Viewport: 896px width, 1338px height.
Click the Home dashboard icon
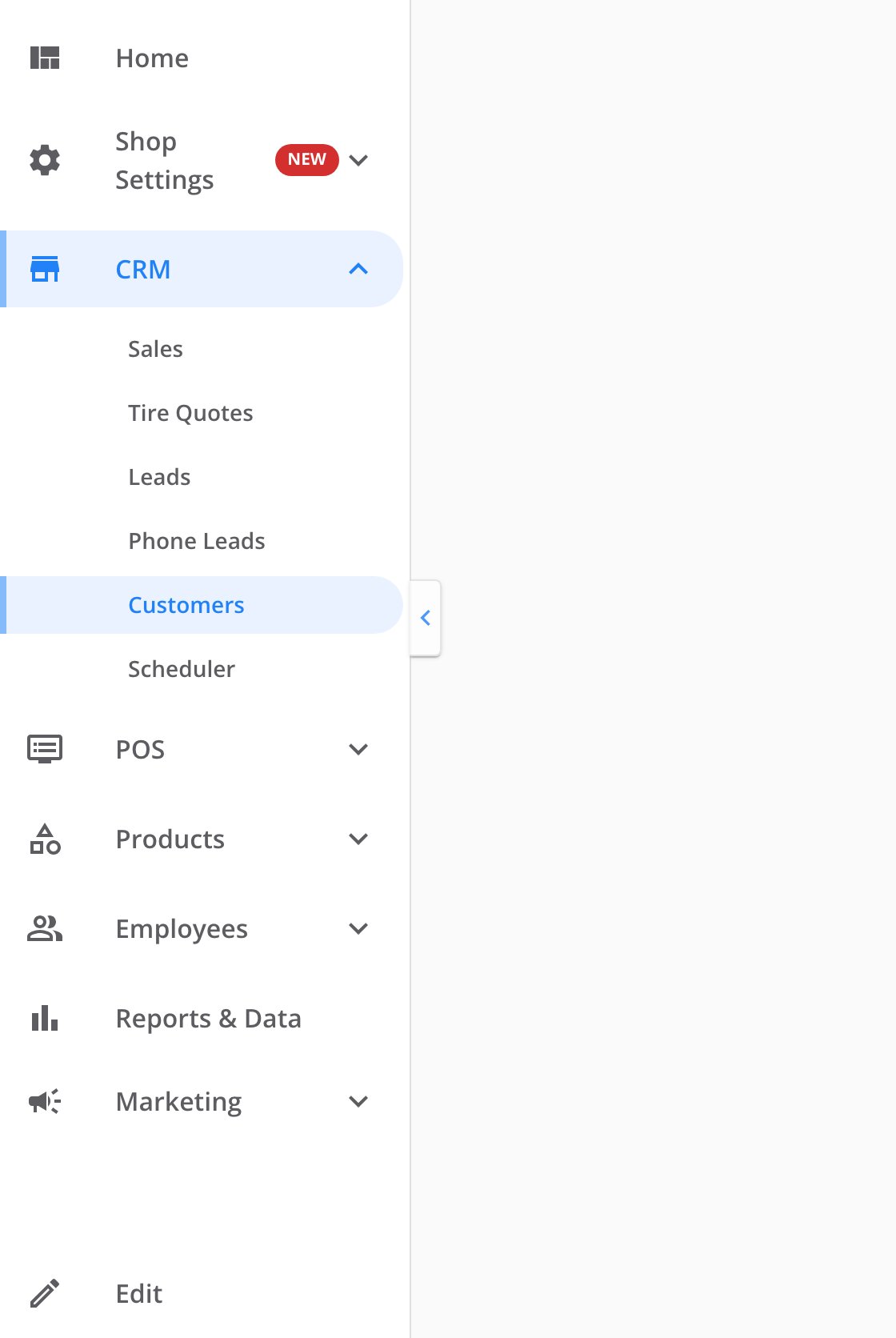tap(45, 58)
